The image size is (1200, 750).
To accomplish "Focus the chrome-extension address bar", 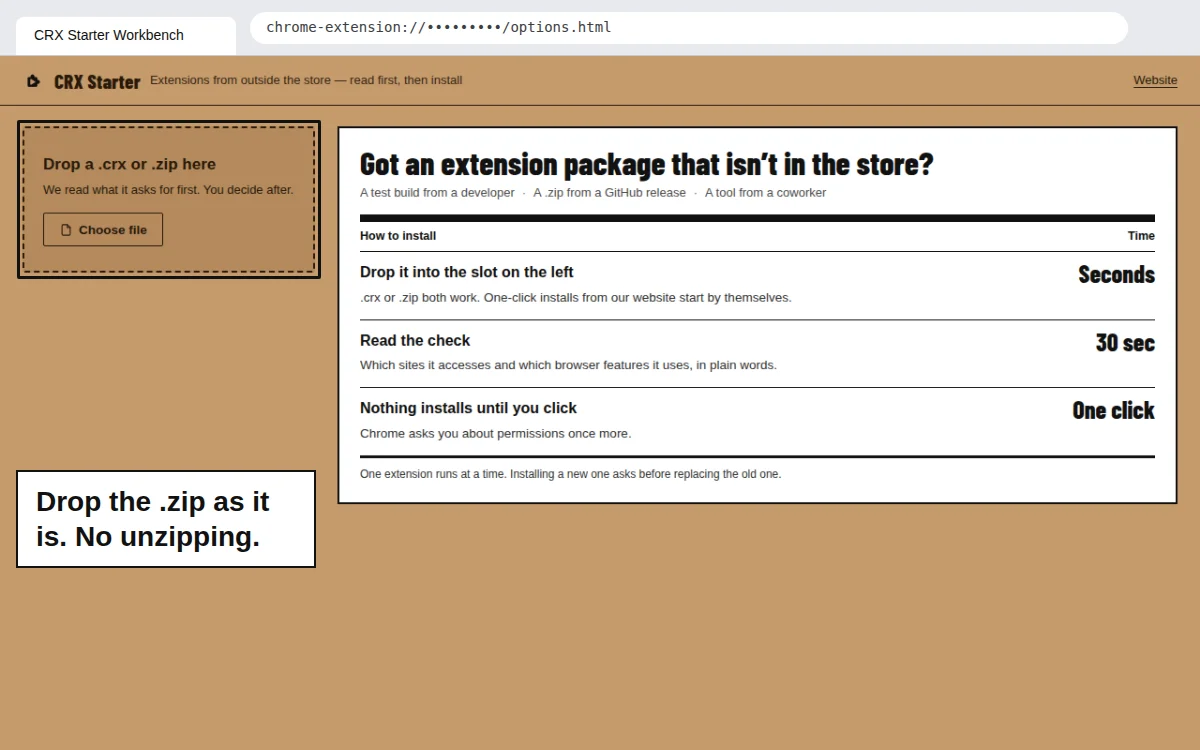I will coord(689,28).
